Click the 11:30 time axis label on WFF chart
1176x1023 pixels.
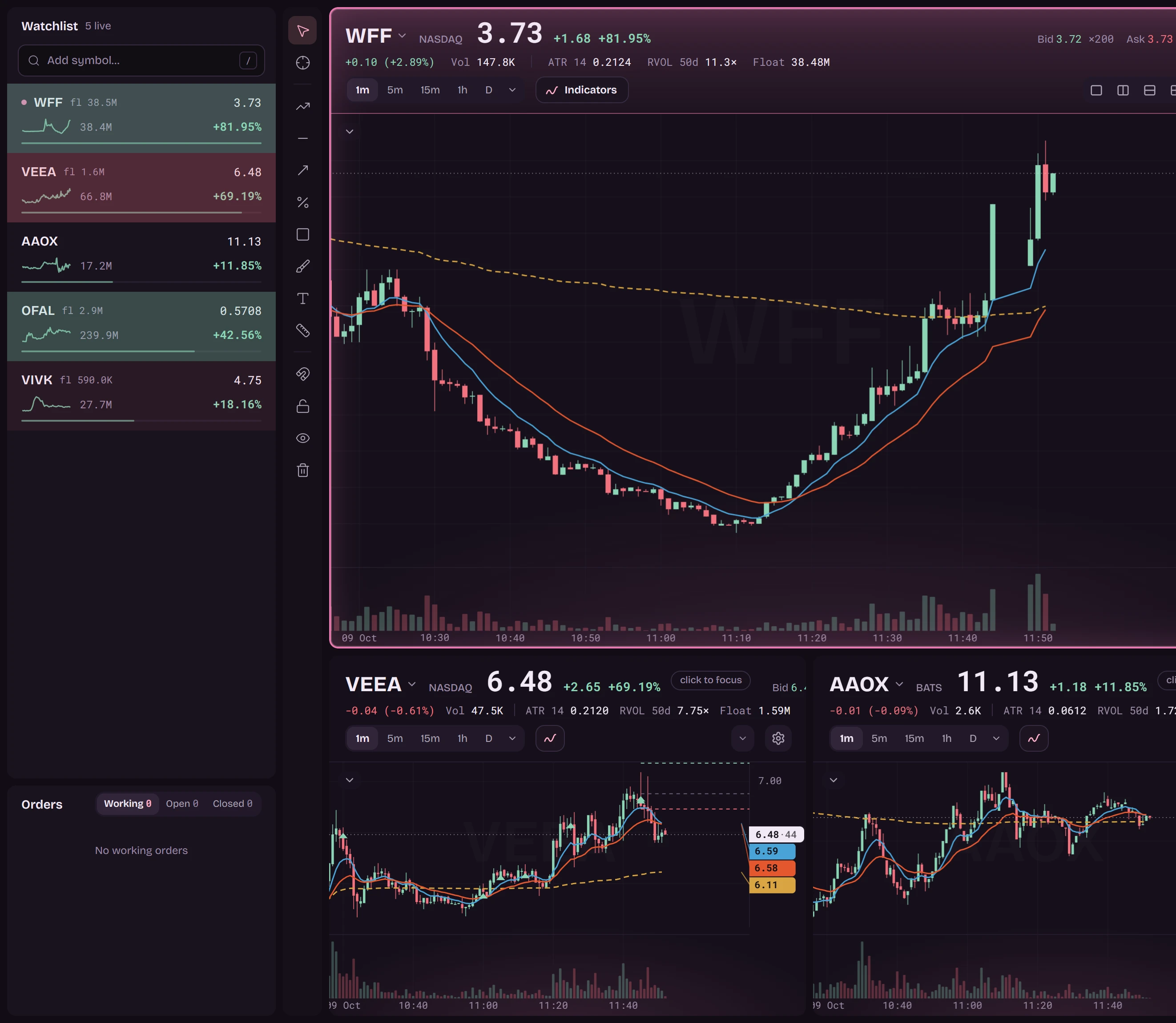point(886,638)
